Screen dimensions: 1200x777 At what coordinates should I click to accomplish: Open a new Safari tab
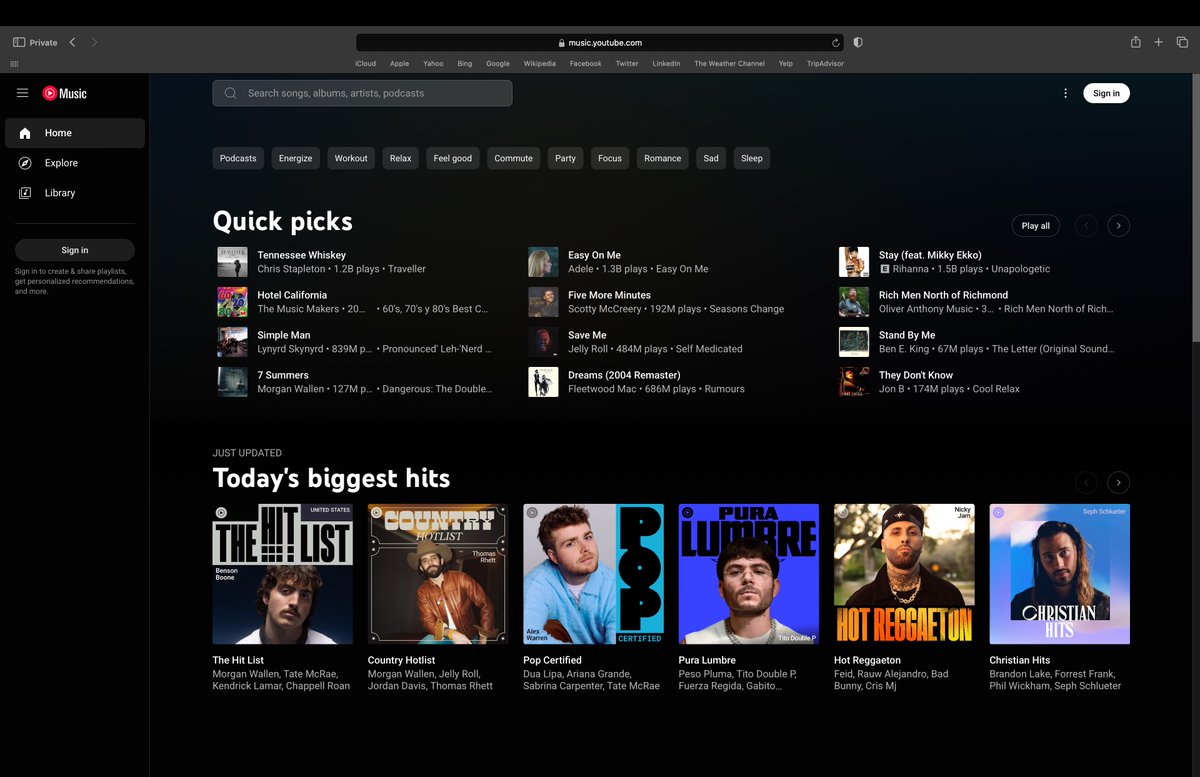pyautogui.click(x=1158, y=42)
